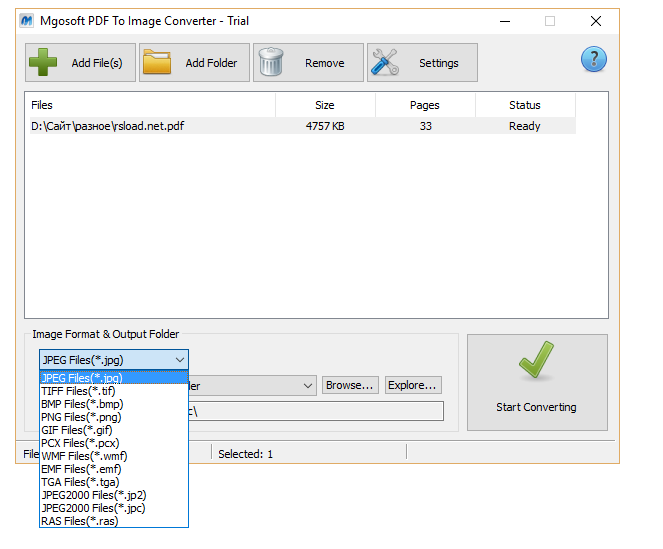663x549 pixels.
Task: Click the Browse... button
Action: pos(350,385)
